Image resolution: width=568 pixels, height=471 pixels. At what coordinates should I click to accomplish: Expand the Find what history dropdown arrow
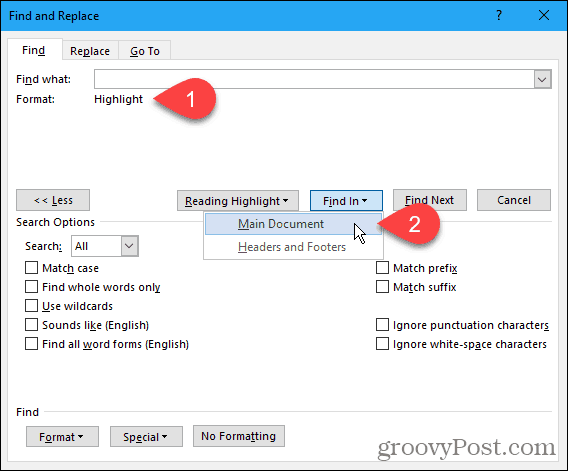pos(542,79)
